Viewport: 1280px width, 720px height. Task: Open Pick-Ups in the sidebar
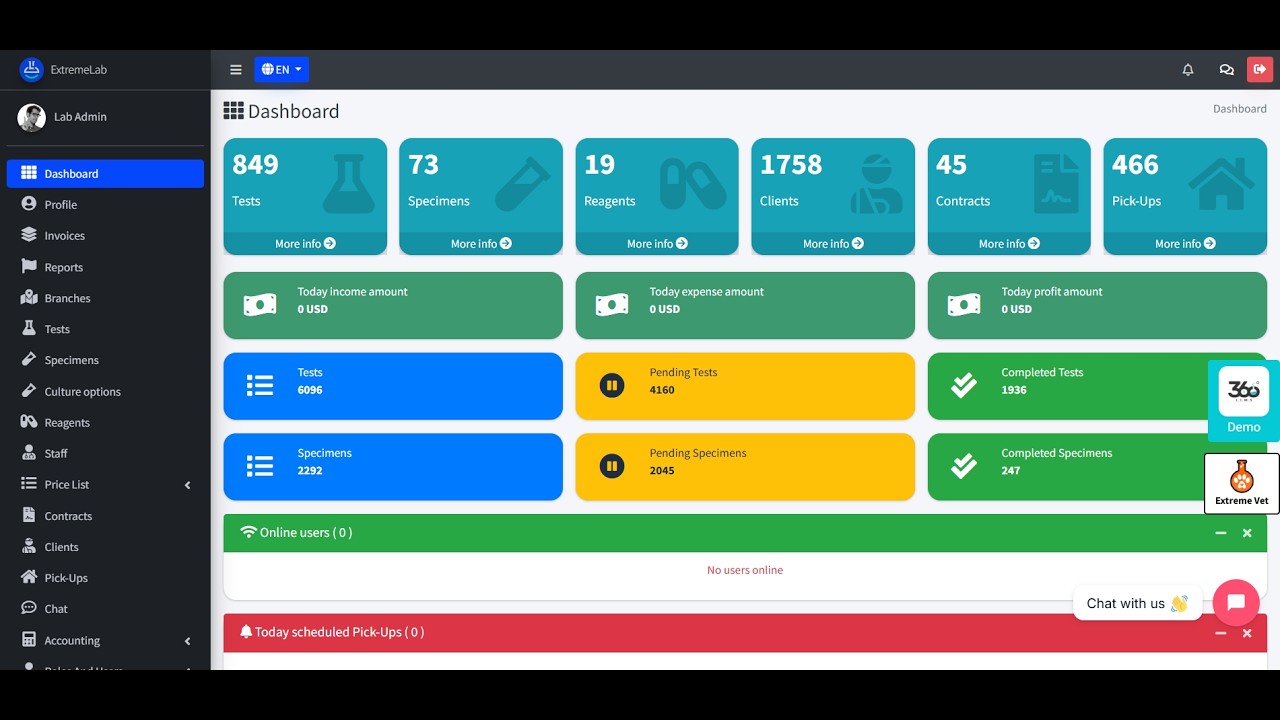click(x=105, y=578)
